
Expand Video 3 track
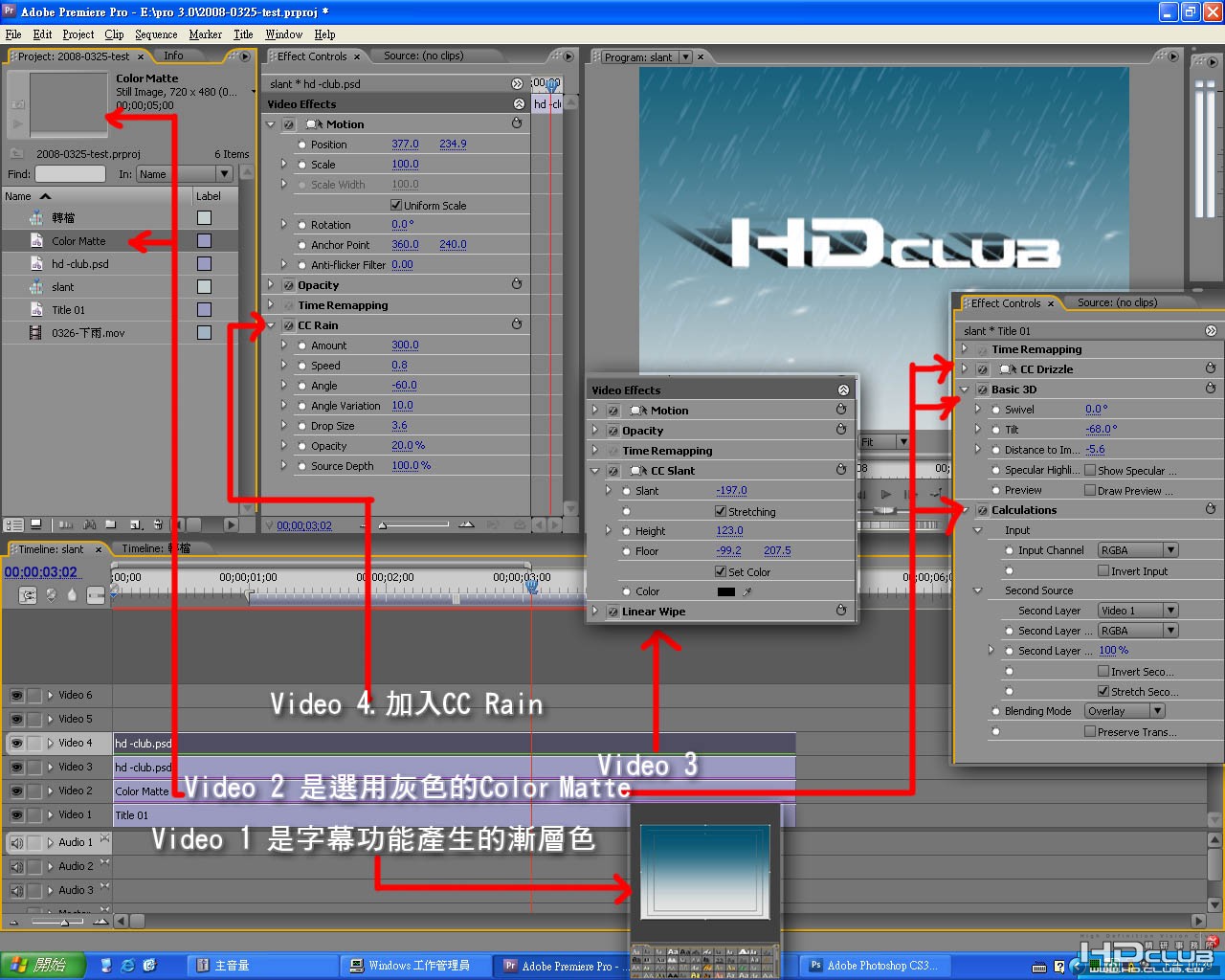(50, 767)
